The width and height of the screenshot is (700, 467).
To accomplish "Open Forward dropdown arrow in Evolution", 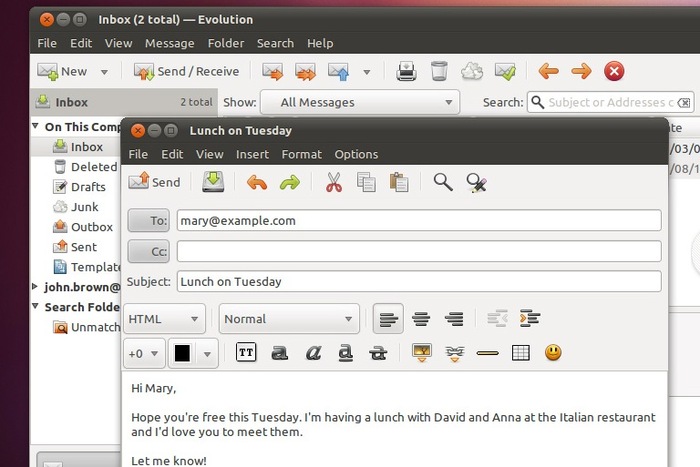I will click(x=367, y=72).
